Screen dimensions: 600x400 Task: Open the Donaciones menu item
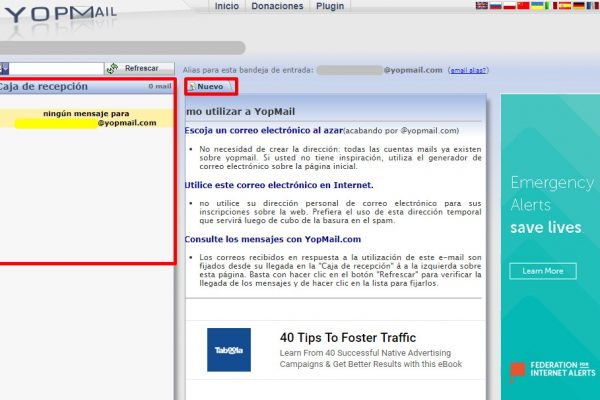click(x=277, y=6)
